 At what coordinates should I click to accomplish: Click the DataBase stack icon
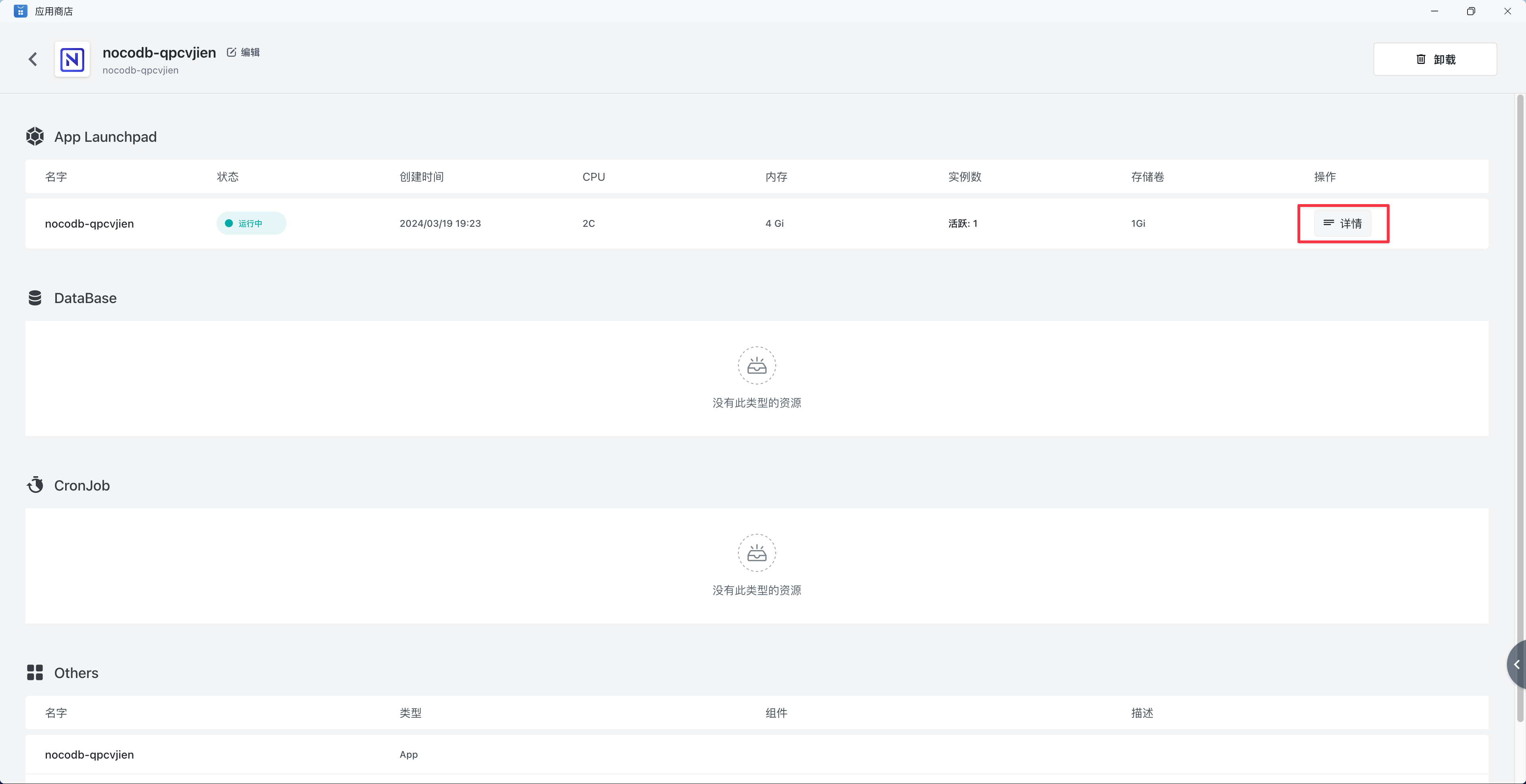click(x=35, y=298)
